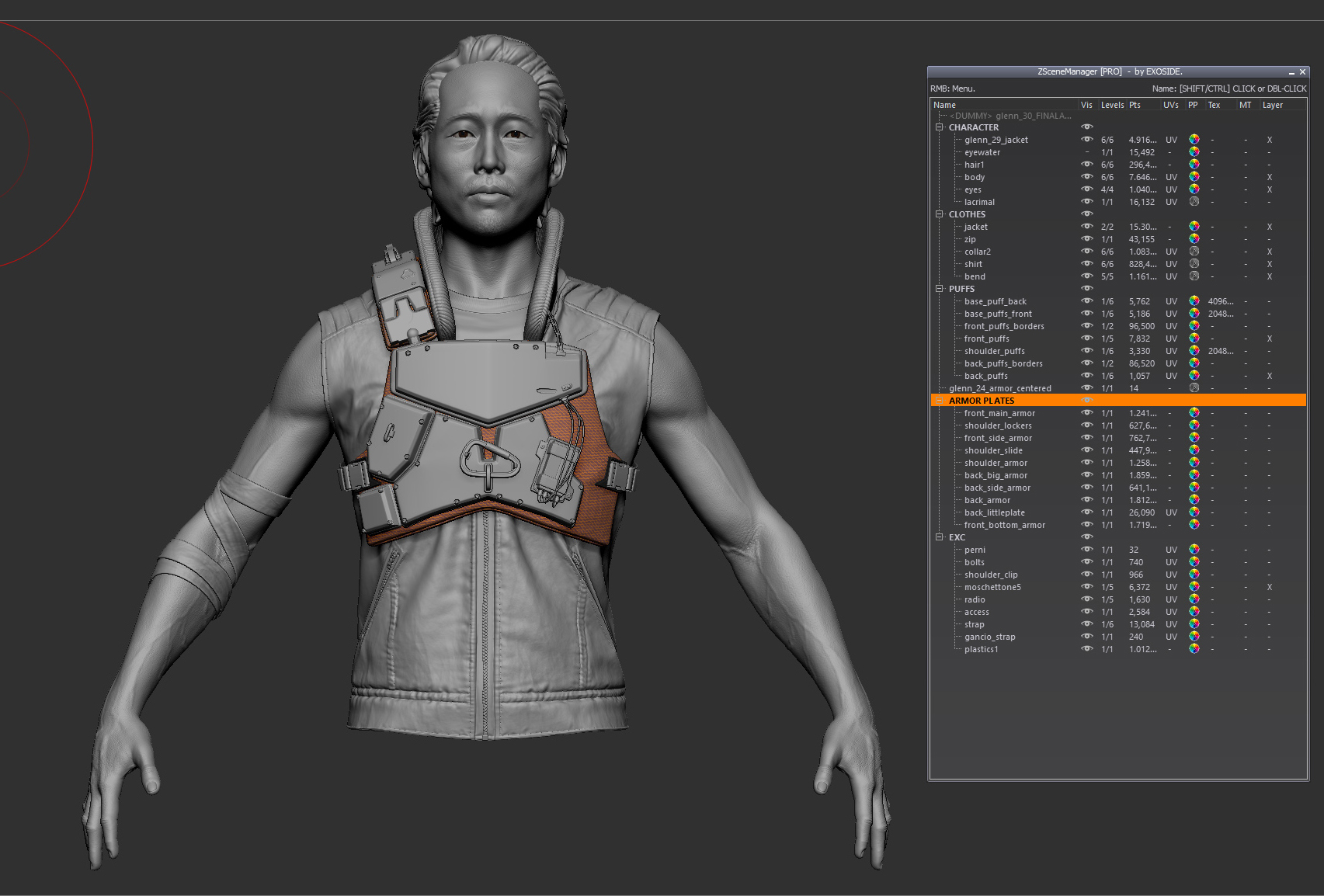Select the back_side_armor subtool

(x=997, y=488)
